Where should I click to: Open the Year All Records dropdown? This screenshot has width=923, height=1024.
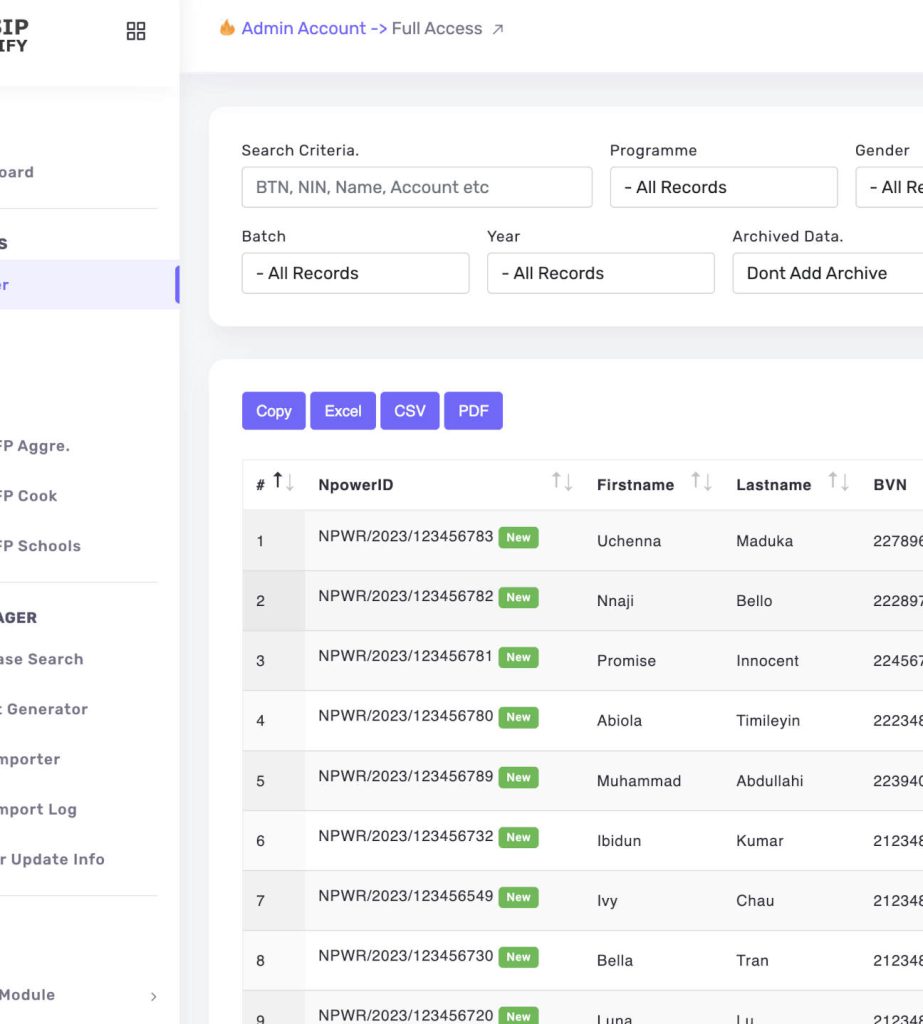click(x=600, y=273)
